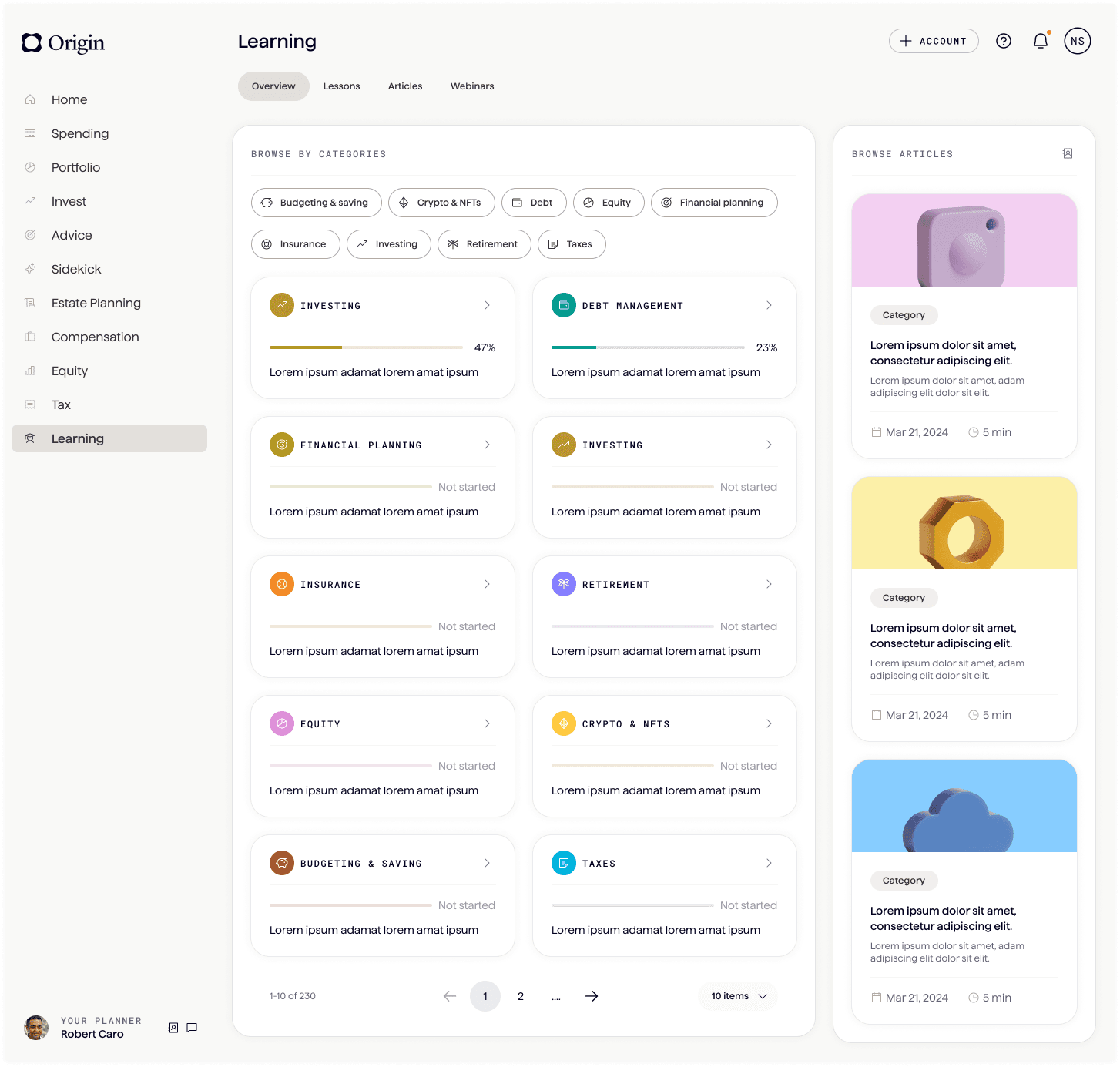Click pagination ellipsis for more pages
The image size is (1120, 1074).
pyautogui.click(x=556, y=997)
